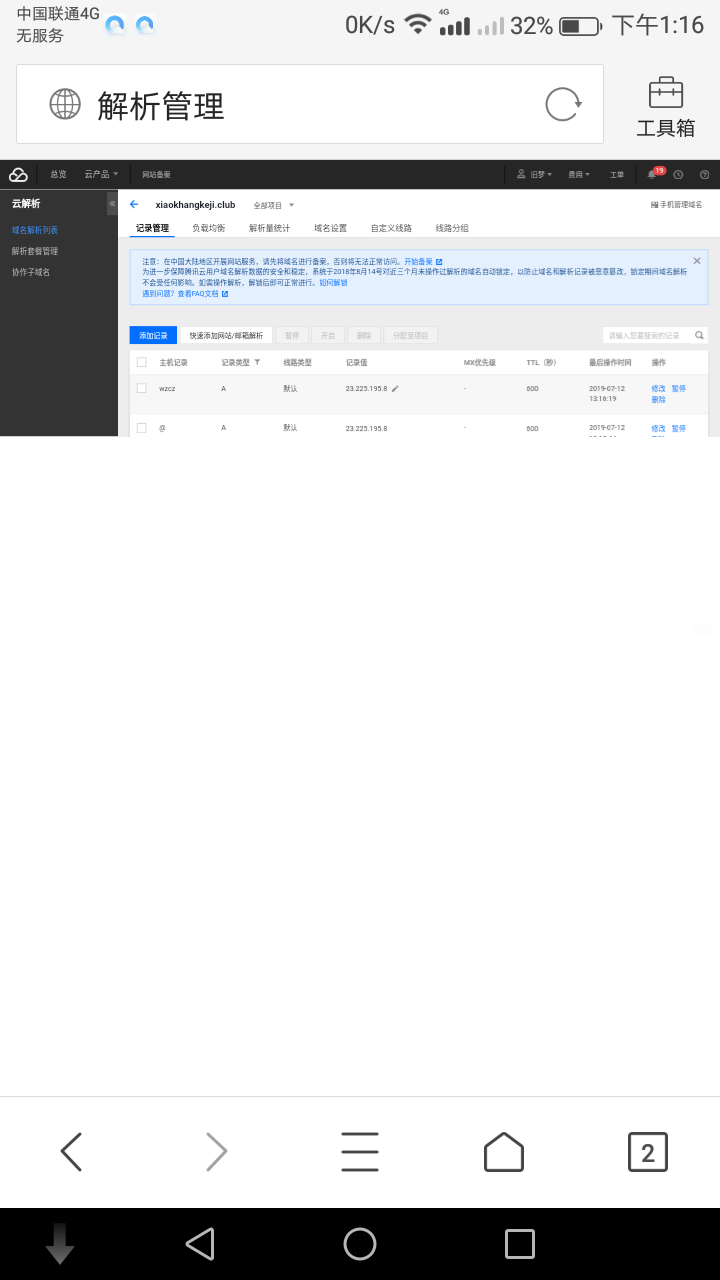The height and width of the screenshot is (1280, 720).
Task: Click the record search magnifier icon
Action: point(699,336)
